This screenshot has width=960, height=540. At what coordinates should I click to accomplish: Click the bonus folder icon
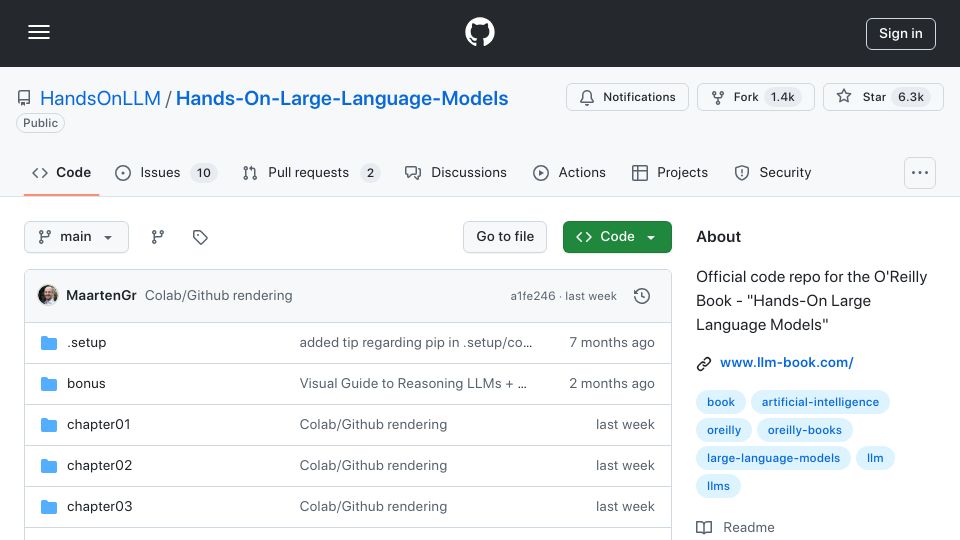click(49, 384)
